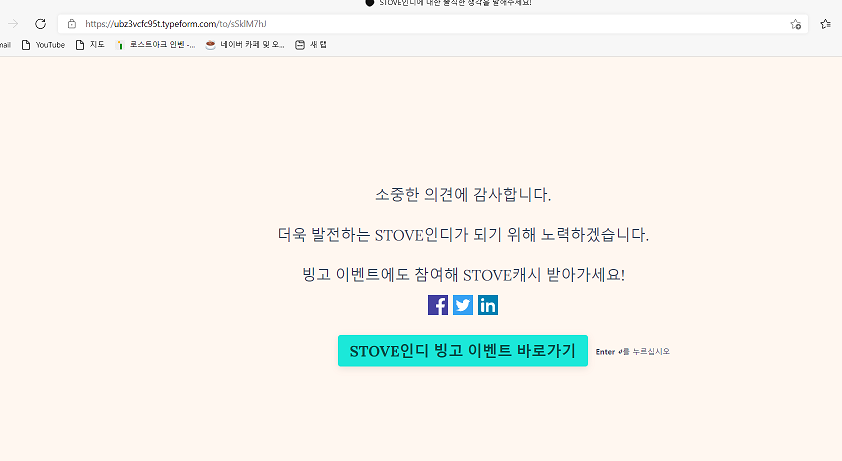Click the typeform URL address bar
This screenshot has width=842, height=461.
click(x=433, y=24)
